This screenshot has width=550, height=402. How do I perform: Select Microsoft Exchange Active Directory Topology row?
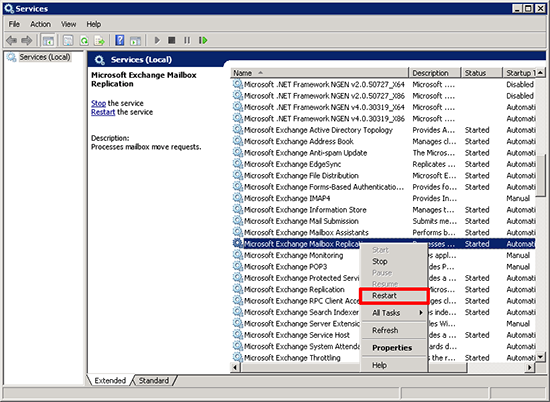point(383,130)
